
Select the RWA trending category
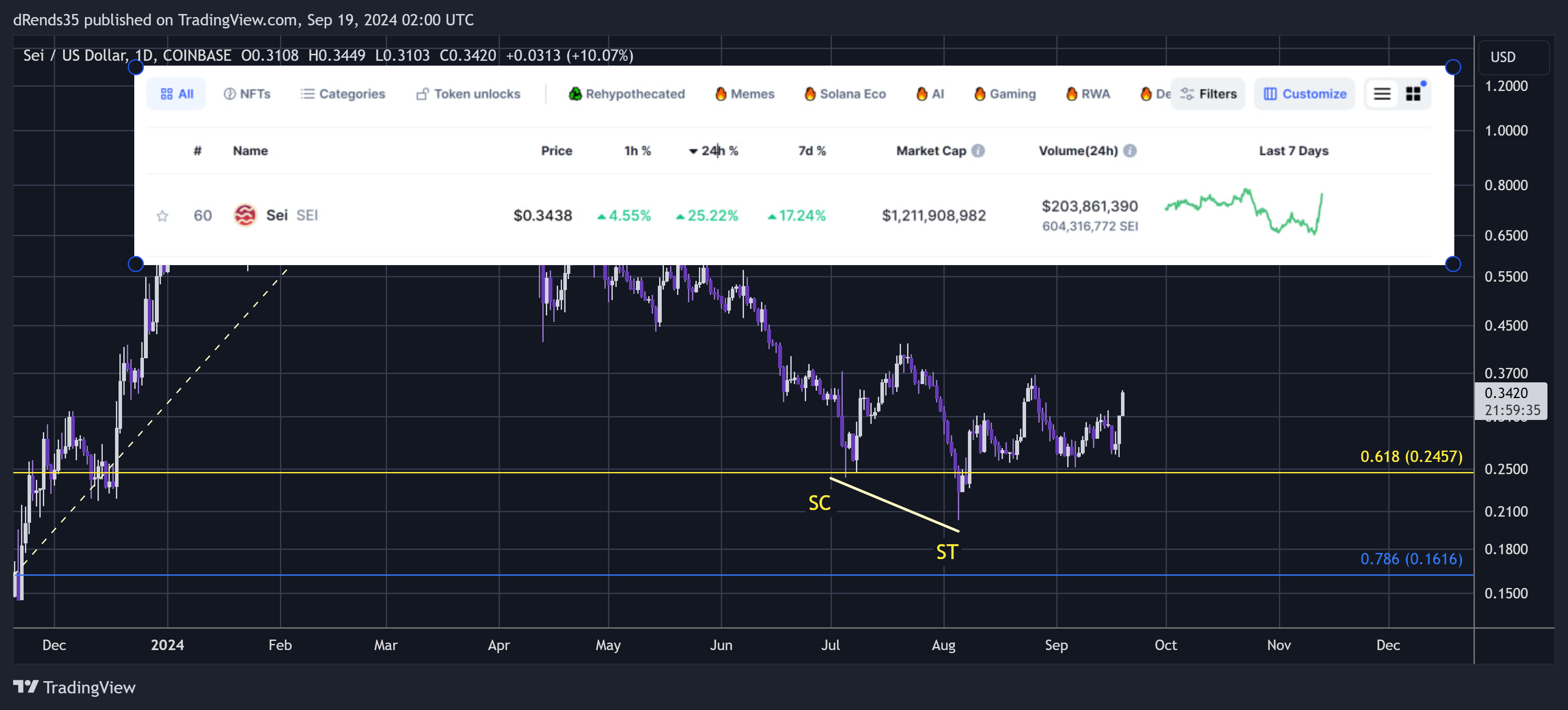pyautogui.click(x=1088, y=94)
